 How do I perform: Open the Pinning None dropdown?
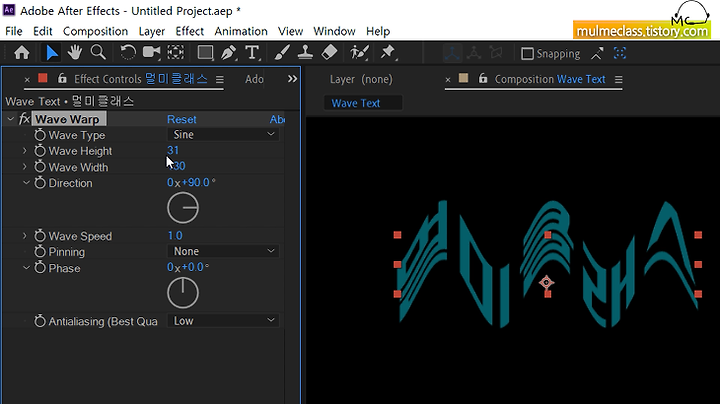coord(223,251)
